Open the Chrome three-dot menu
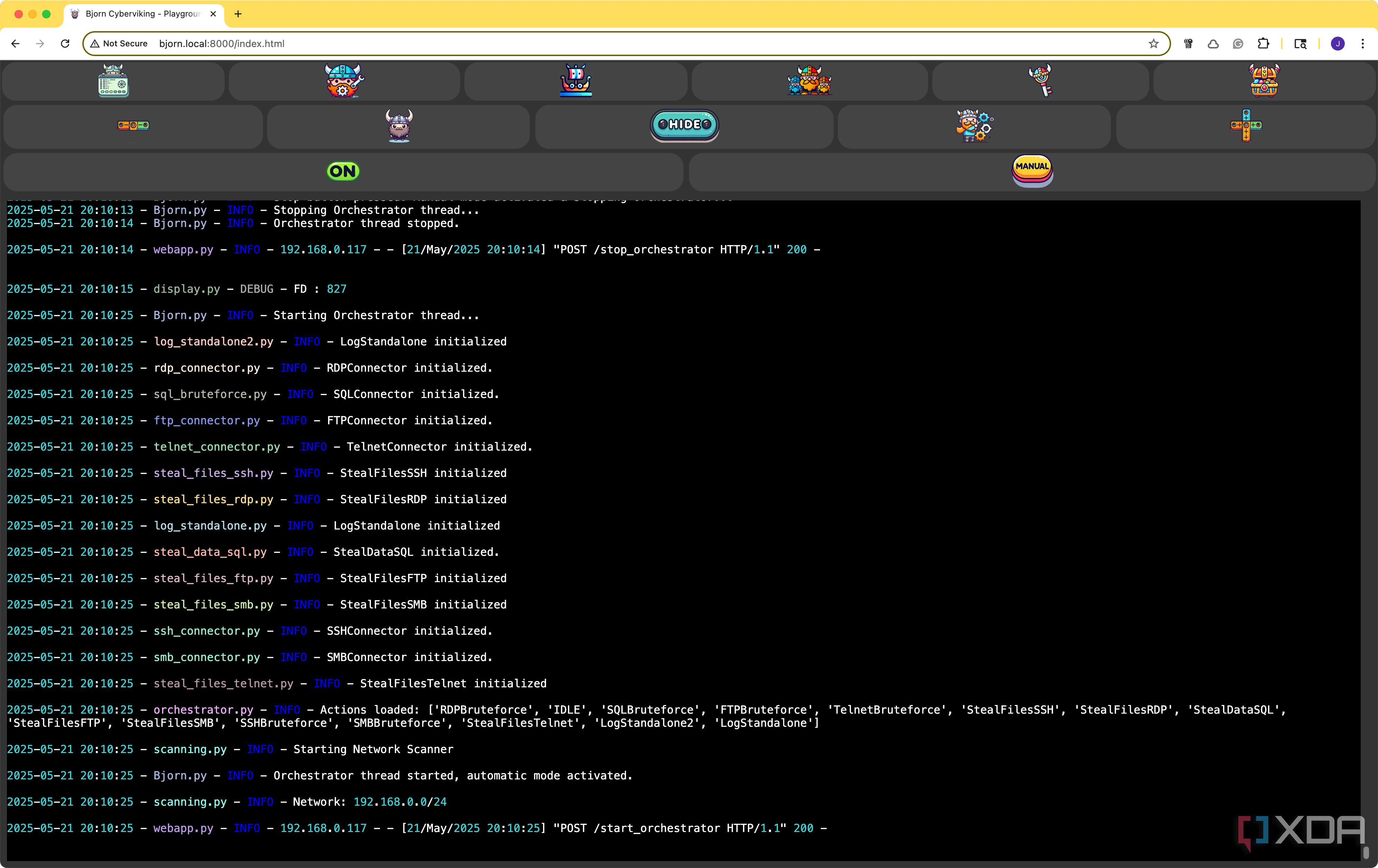Screen dimensions: 1378x868 tap(1362, 44)
